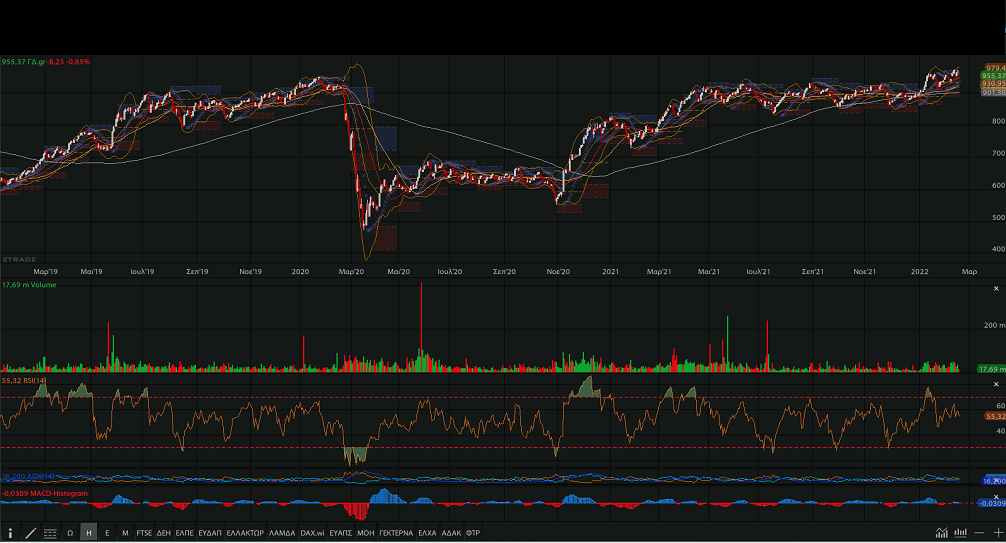The height and width of the screenshot is (543, 1006).
Task: Open the chart type line icon
Action: point(942,533)
